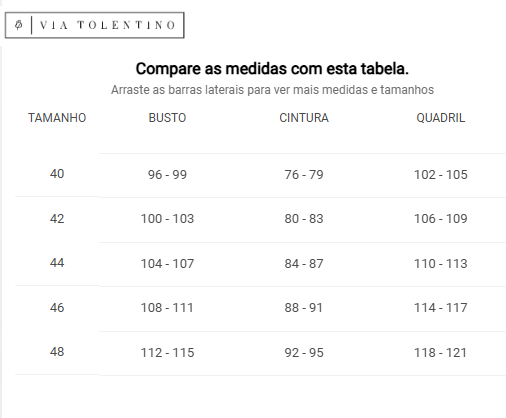Click the Via Tolentino logo

pos(95,25)
